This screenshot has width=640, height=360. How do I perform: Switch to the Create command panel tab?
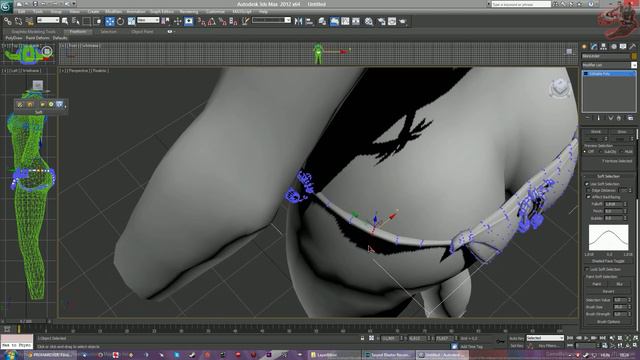pyautogui.click(x=584, y=47)
